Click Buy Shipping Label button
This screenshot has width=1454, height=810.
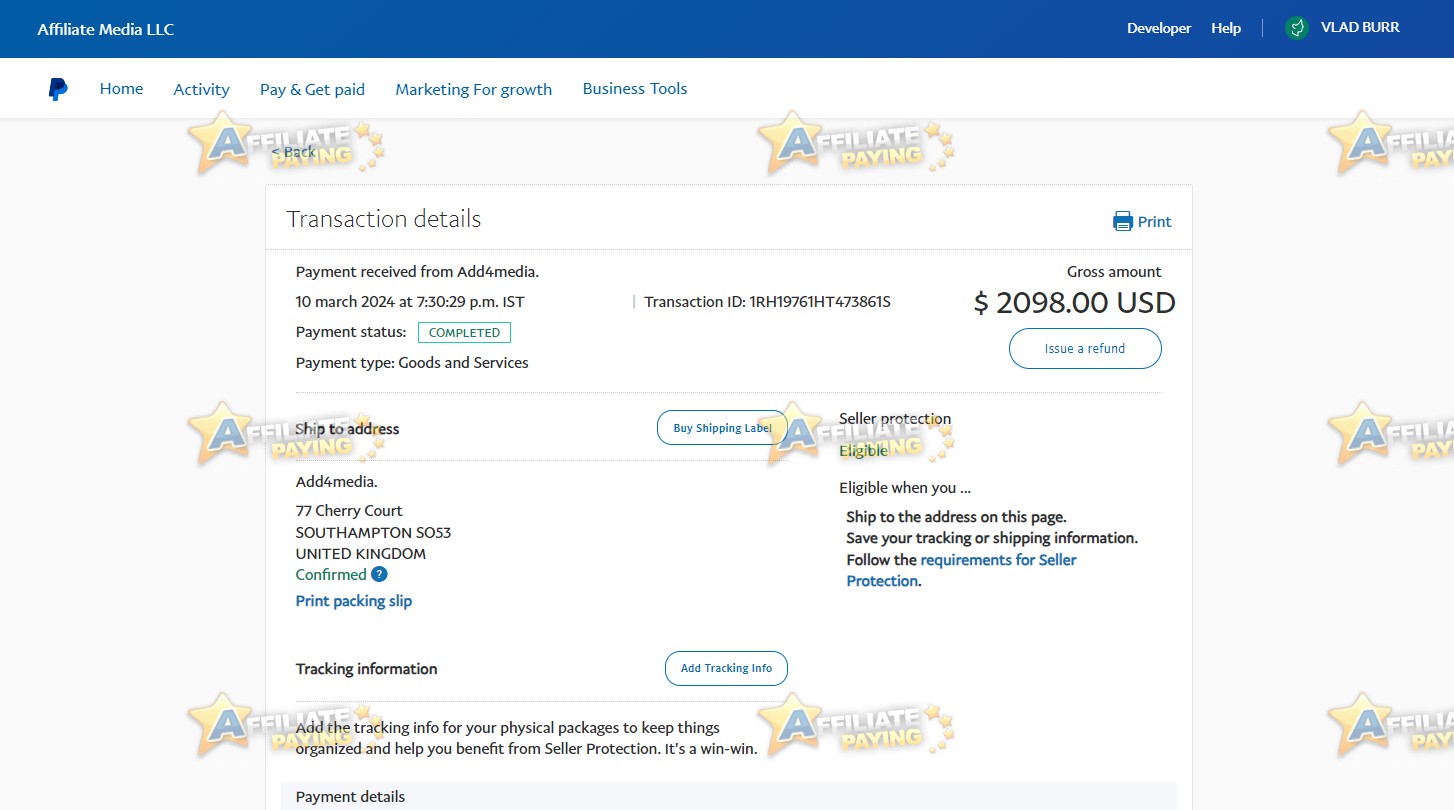point(722,428)
